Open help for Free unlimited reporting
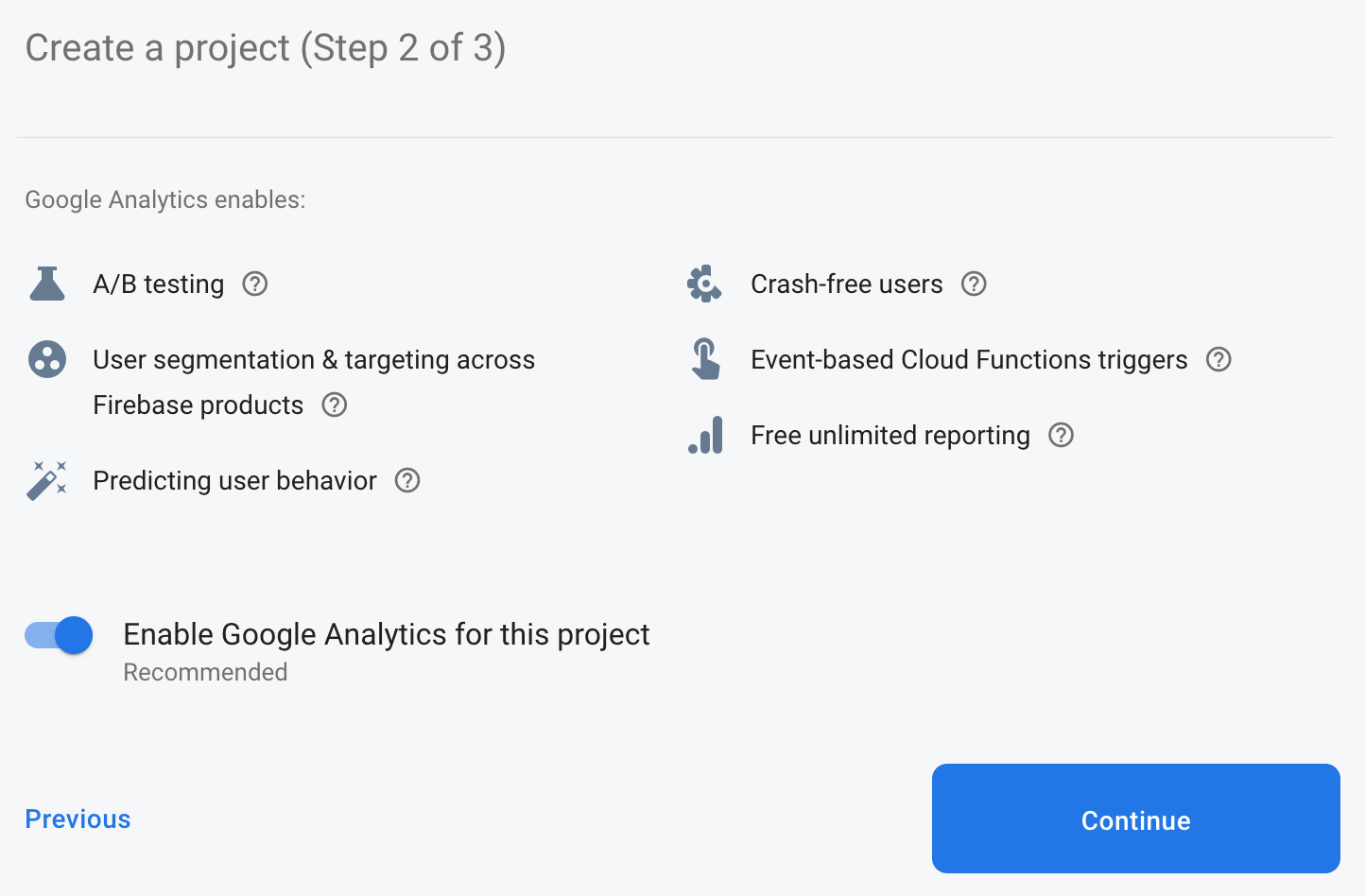 tap(1062, 435)
